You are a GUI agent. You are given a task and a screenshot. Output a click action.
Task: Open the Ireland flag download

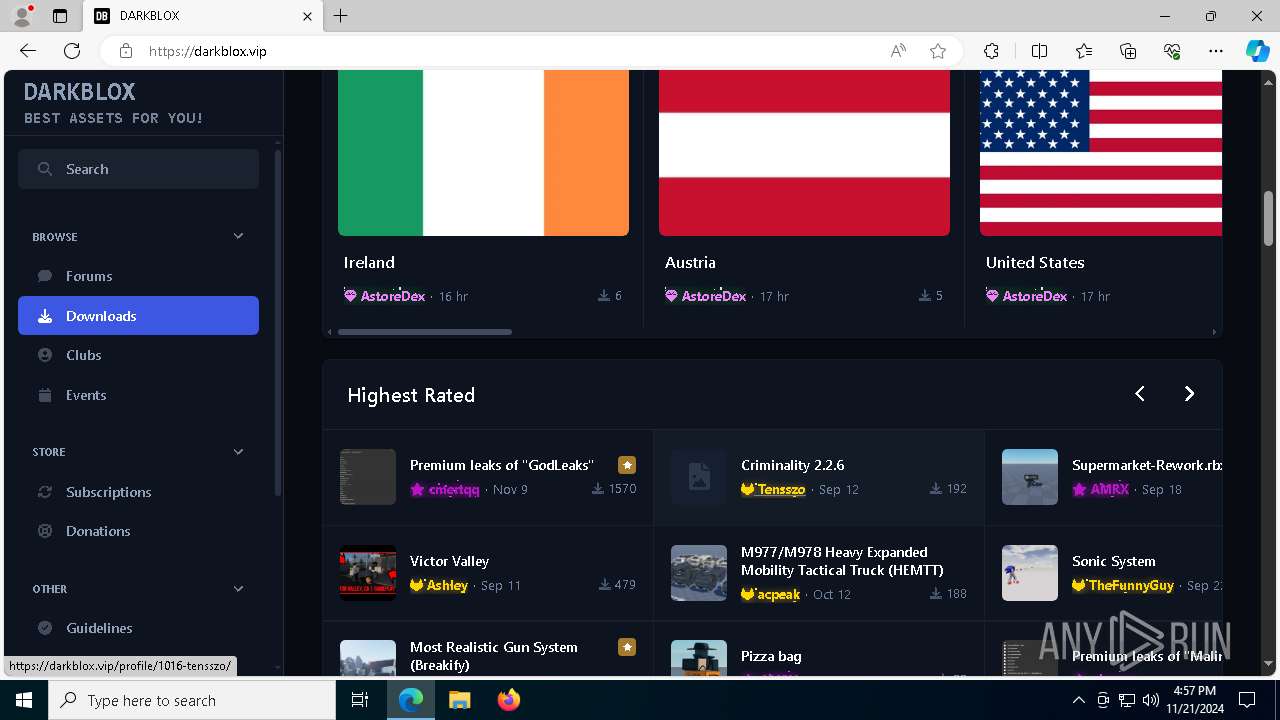483,153
